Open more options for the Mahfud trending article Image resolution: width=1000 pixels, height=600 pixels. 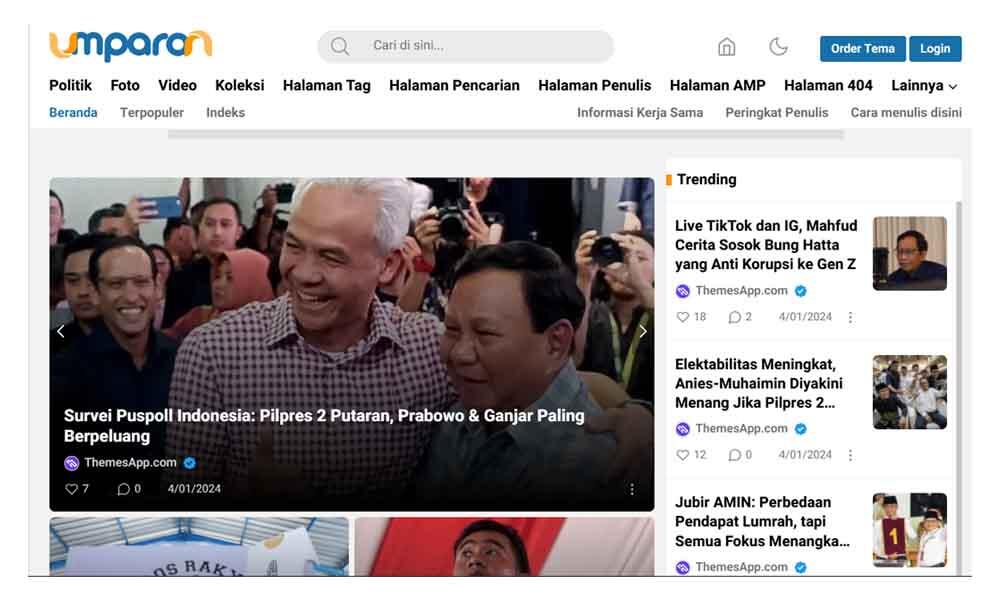(x=851, y=317)
